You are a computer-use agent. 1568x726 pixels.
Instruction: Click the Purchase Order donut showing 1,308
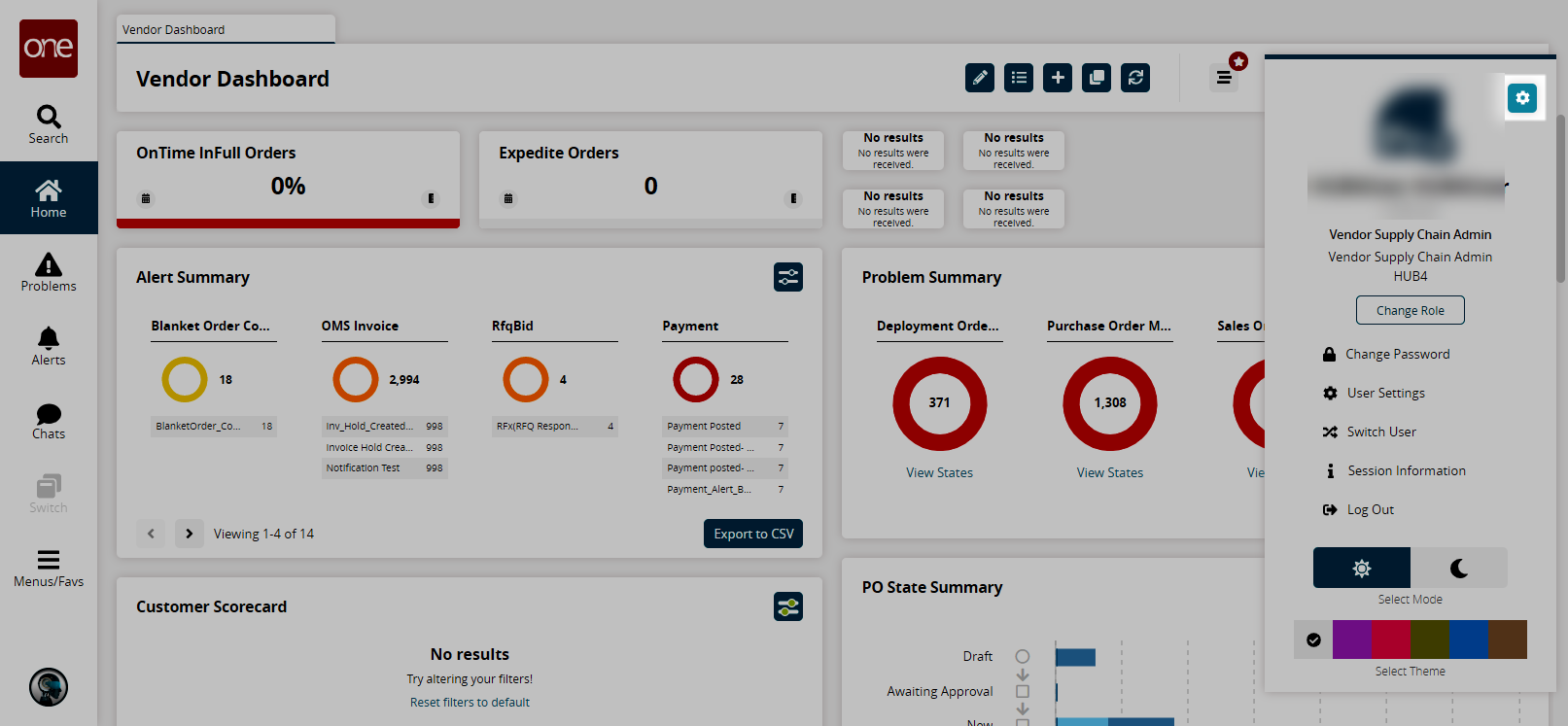point(1110,403)
